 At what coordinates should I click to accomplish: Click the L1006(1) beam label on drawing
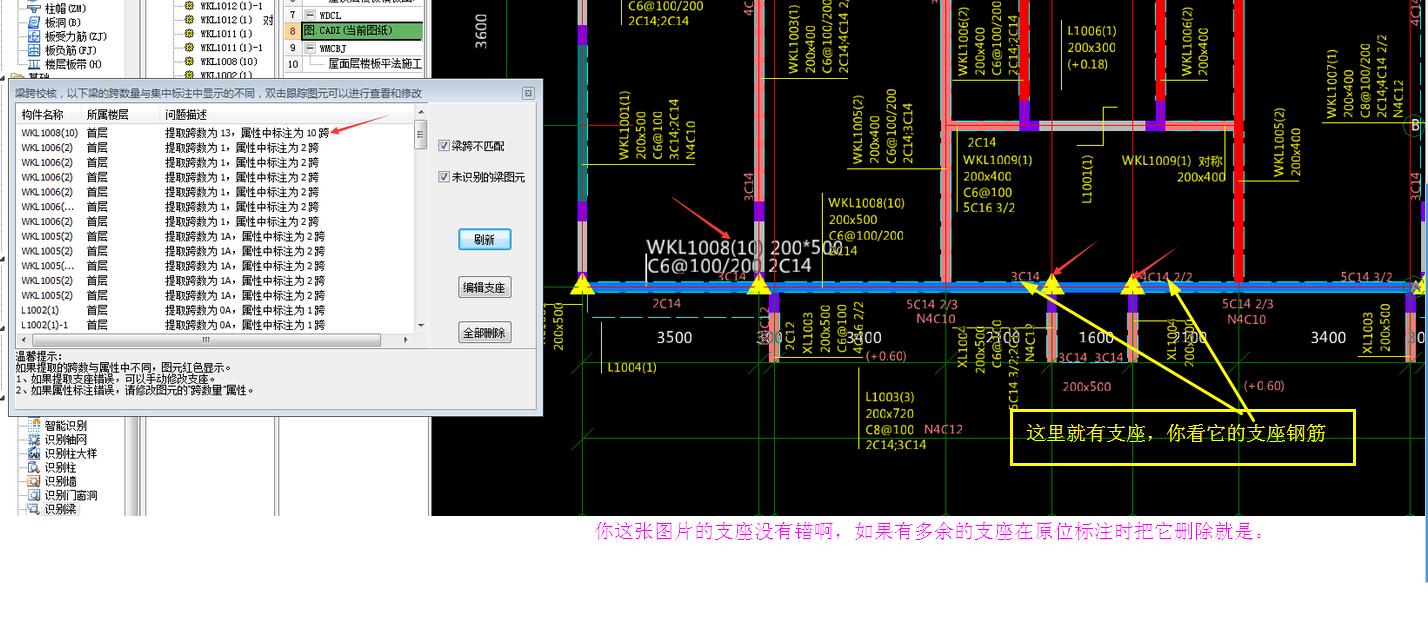click(x=1092, y=32)
